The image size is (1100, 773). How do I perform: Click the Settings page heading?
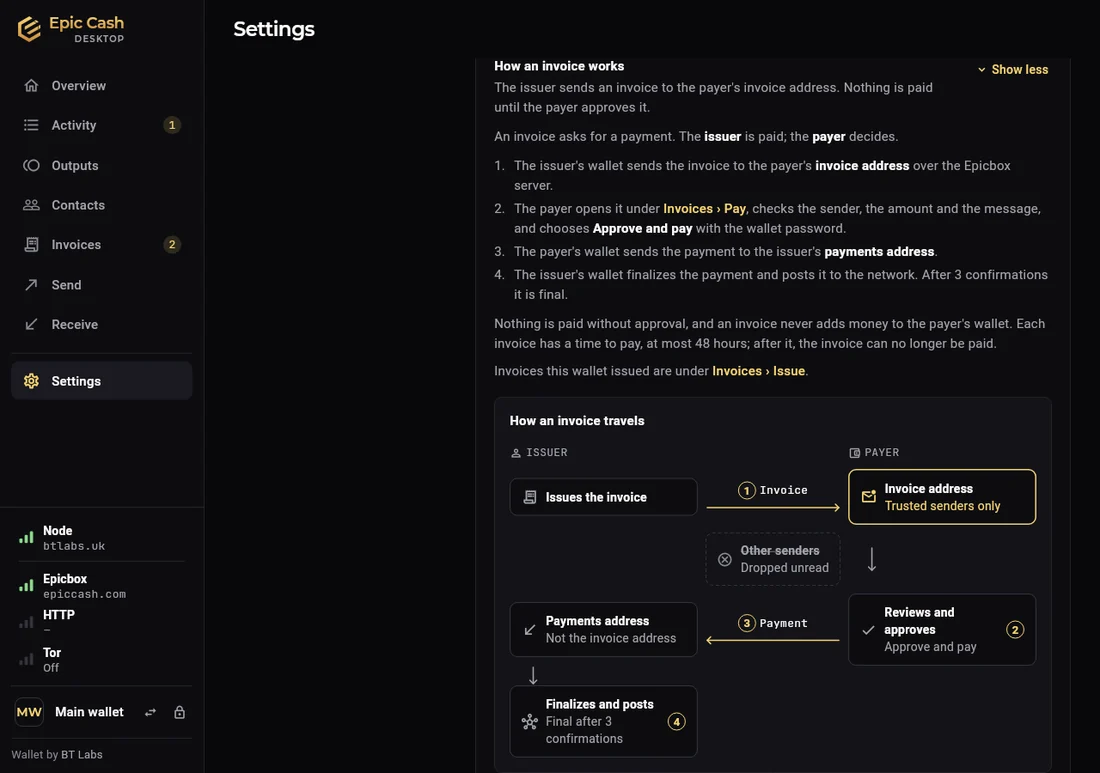click(274, 29)
